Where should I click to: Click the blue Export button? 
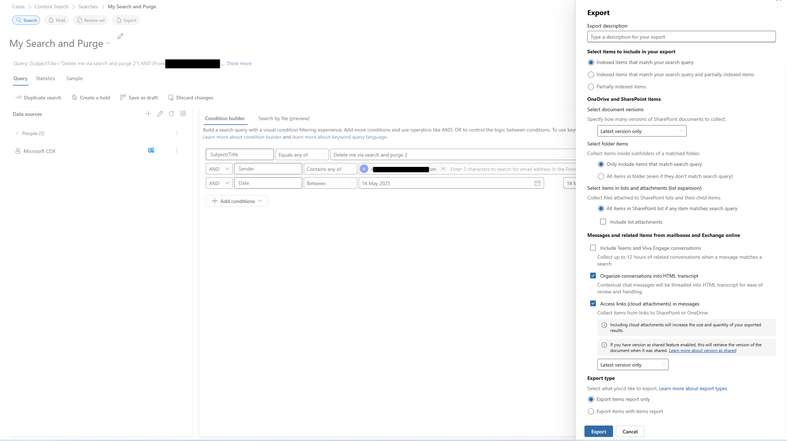598,431
